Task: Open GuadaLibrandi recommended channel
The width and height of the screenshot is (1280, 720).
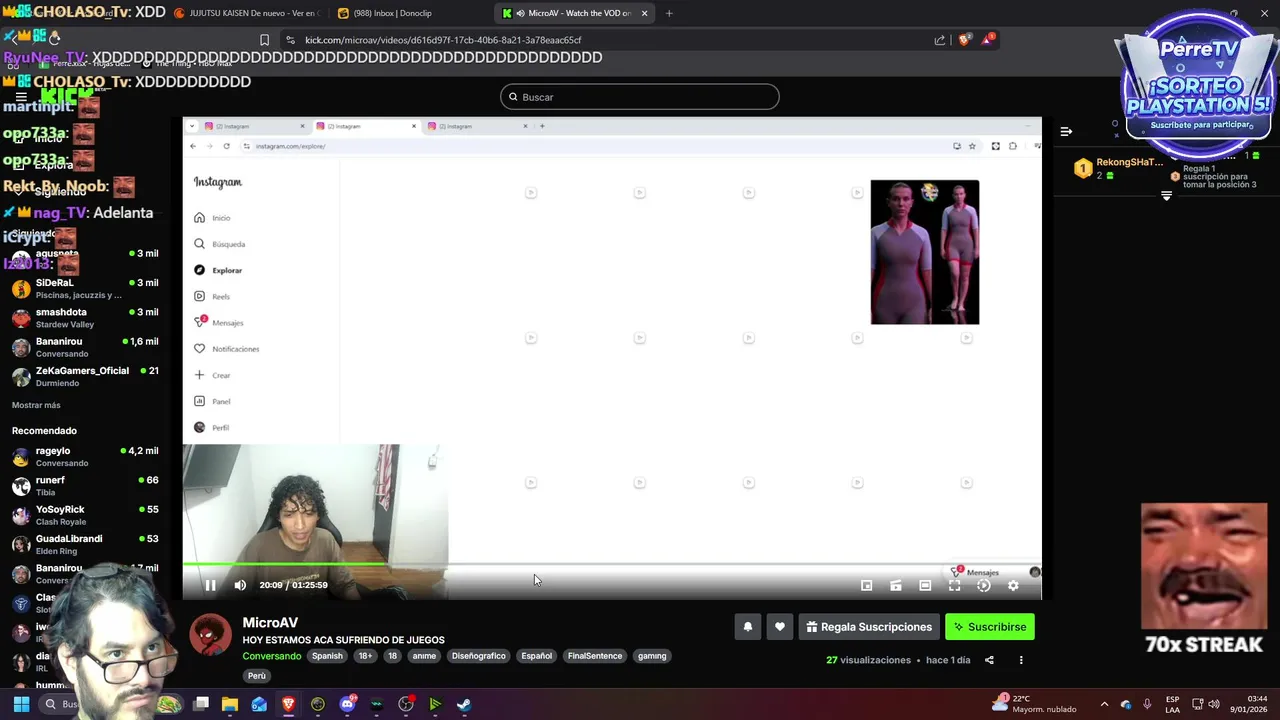Action: pyautogui.click(x=84, y=544)
